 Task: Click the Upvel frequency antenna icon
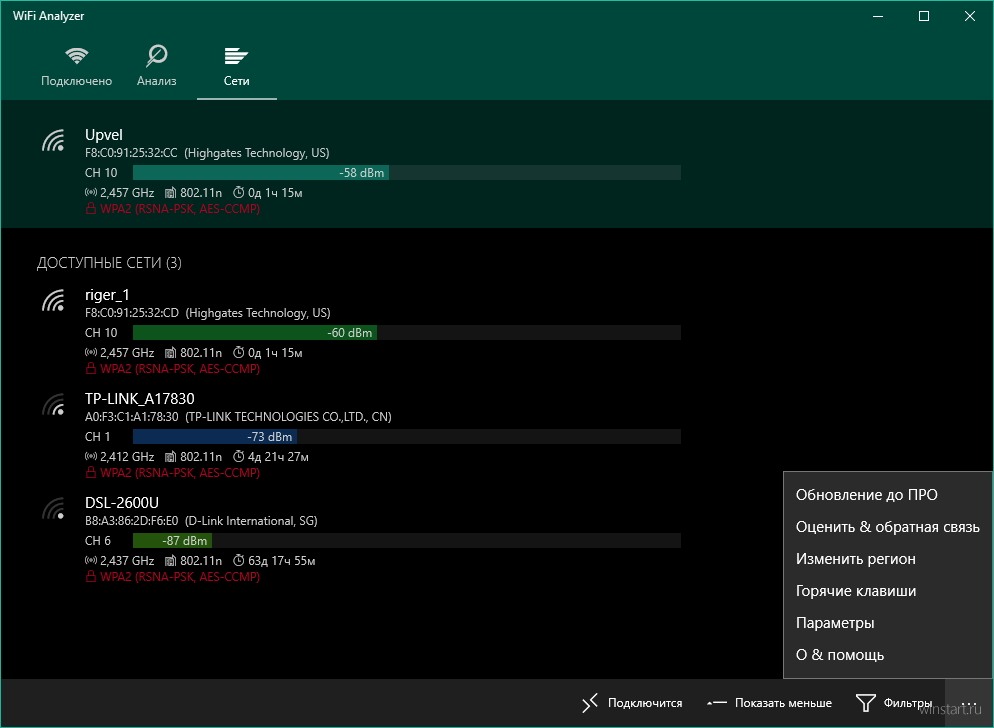(91, 192)
